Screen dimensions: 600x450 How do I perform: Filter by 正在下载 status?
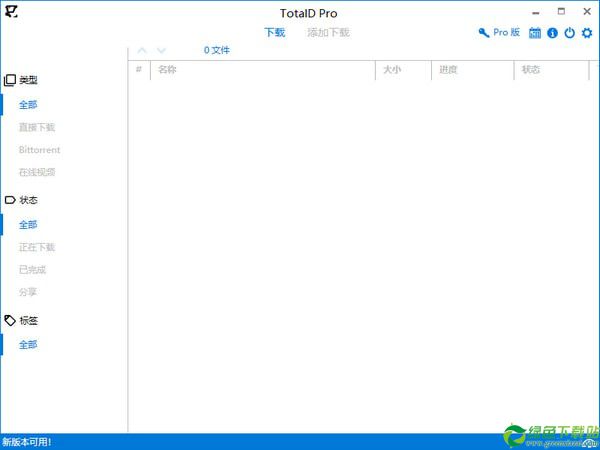click(x=37, y=247)
